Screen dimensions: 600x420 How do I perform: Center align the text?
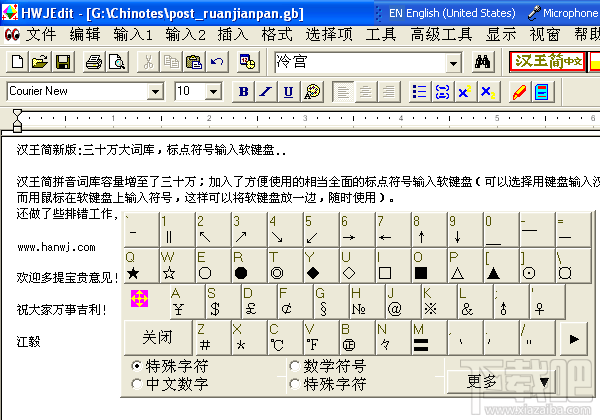366,92
